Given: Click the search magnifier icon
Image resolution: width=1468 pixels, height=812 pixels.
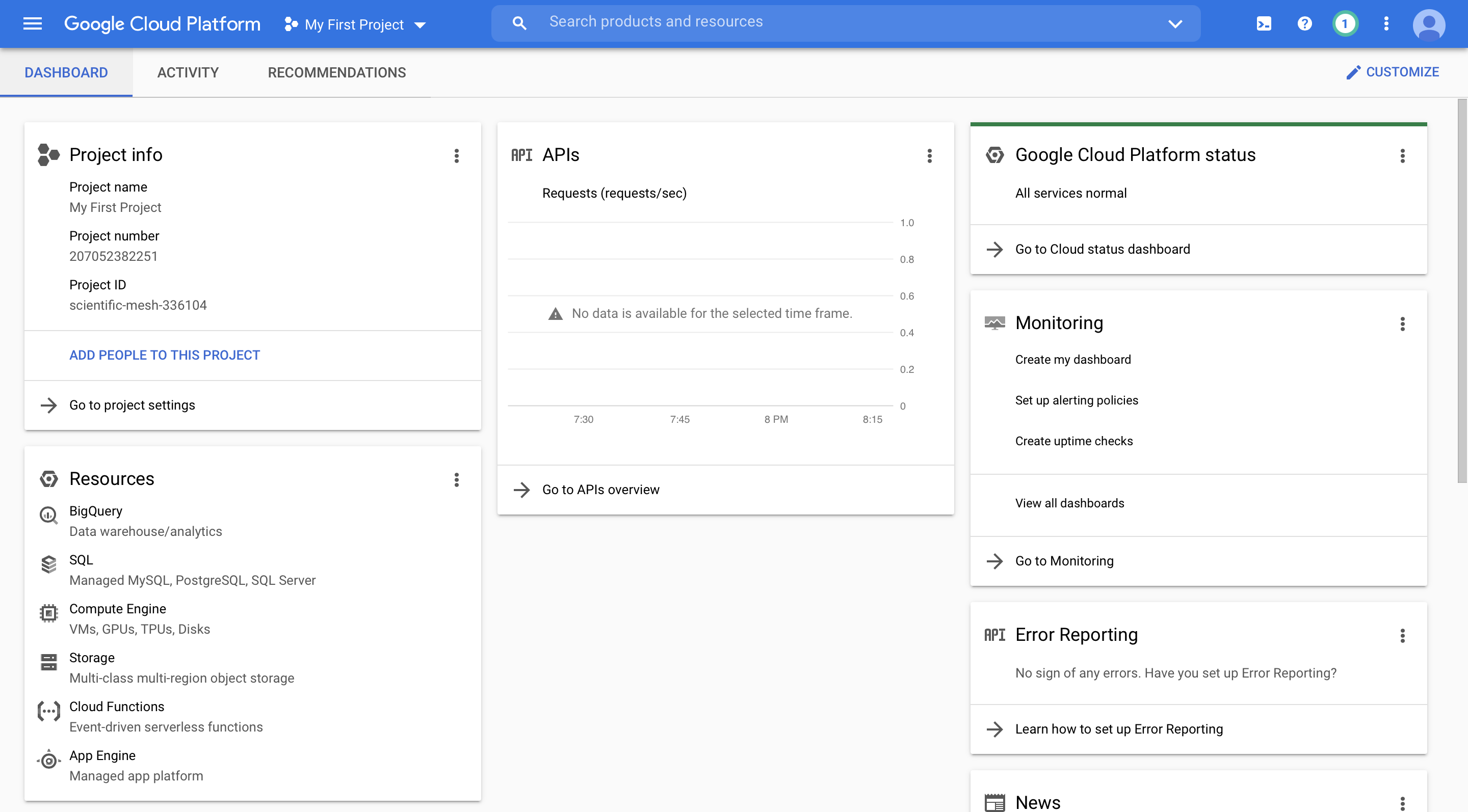Looking at the screenshot, I should tap(519, 23).
